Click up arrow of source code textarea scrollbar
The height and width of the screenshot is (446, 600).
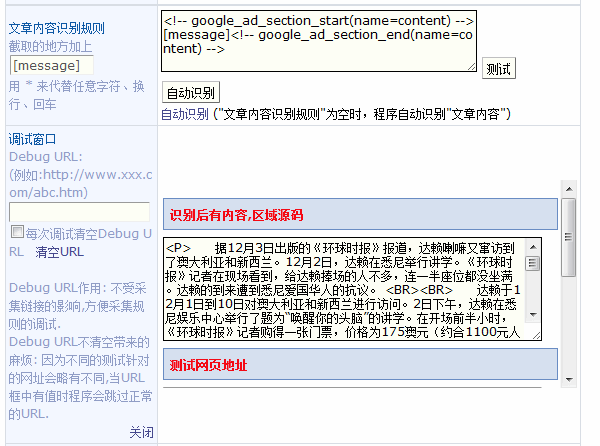pos(532,245)
